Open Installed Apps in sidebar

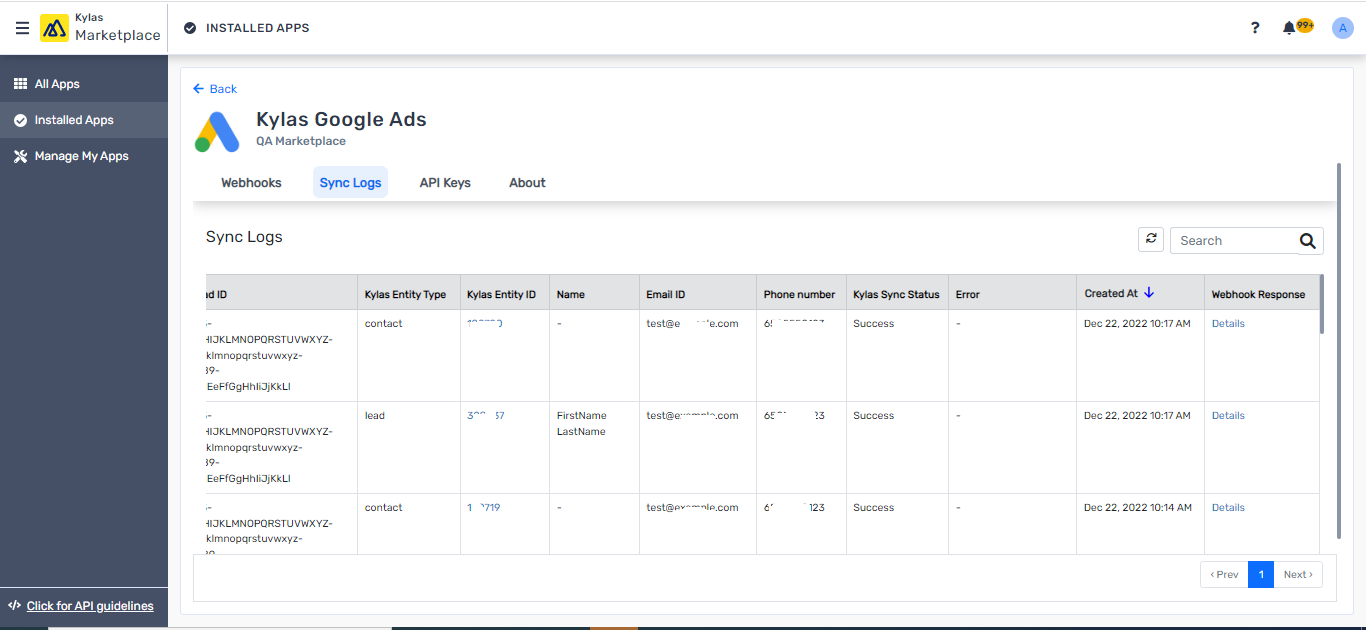point(84,120)
